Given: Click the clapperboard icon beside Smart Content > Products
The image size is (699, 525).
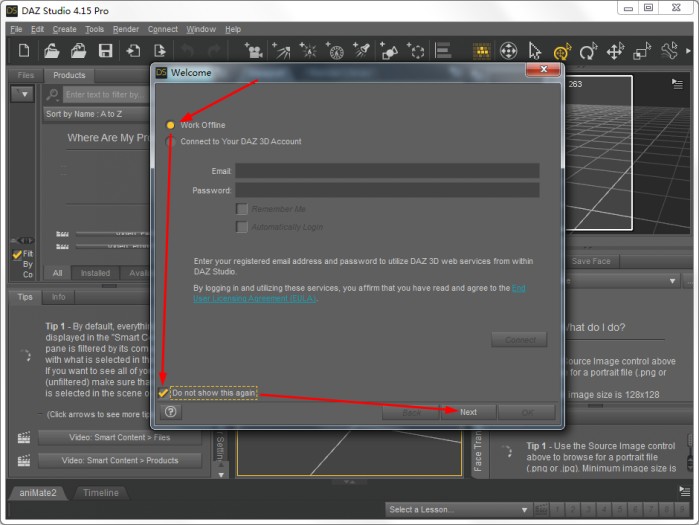Looking at the screenshot, I should pyautogui.click(x=24, y=460).
